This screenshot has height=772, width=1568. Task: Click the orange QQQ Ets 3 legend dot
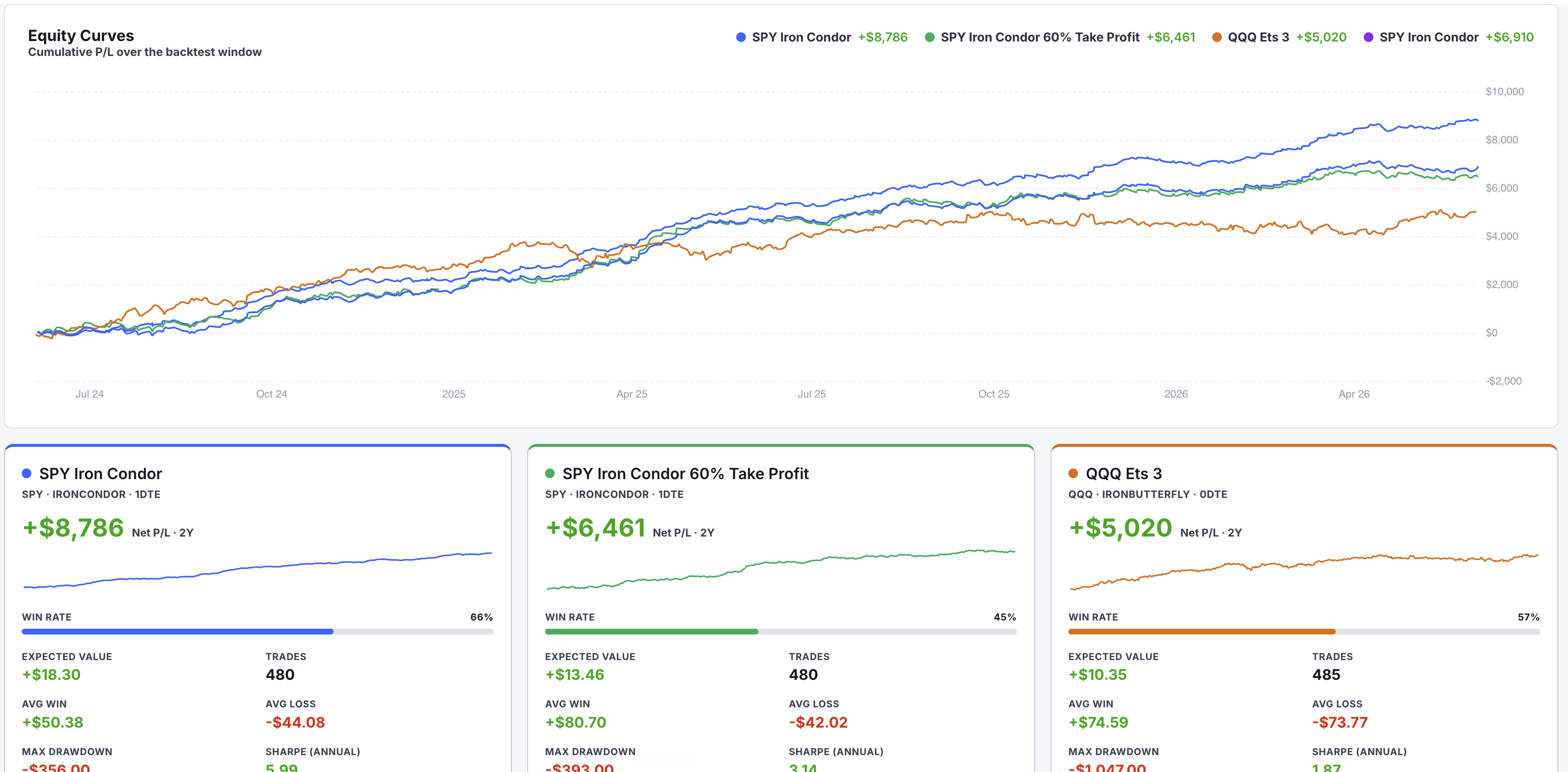1217,37
